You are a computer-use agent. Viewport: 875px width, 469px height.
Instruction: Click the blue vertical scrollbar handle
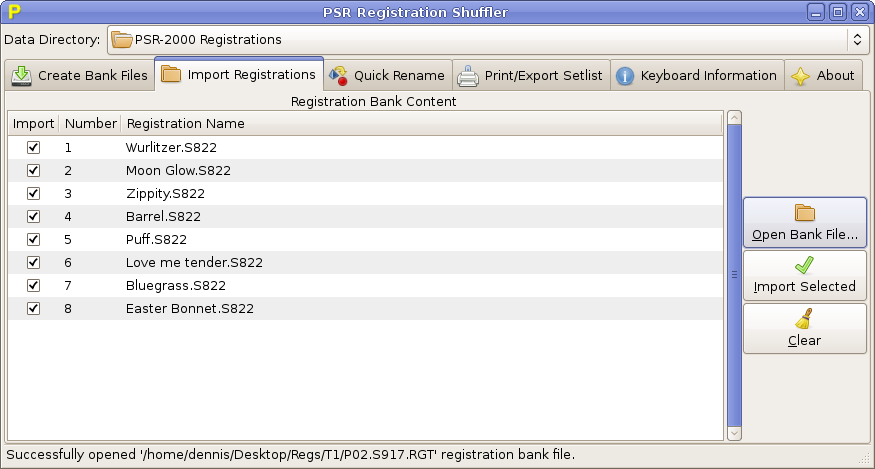click(x=735, y=274)
